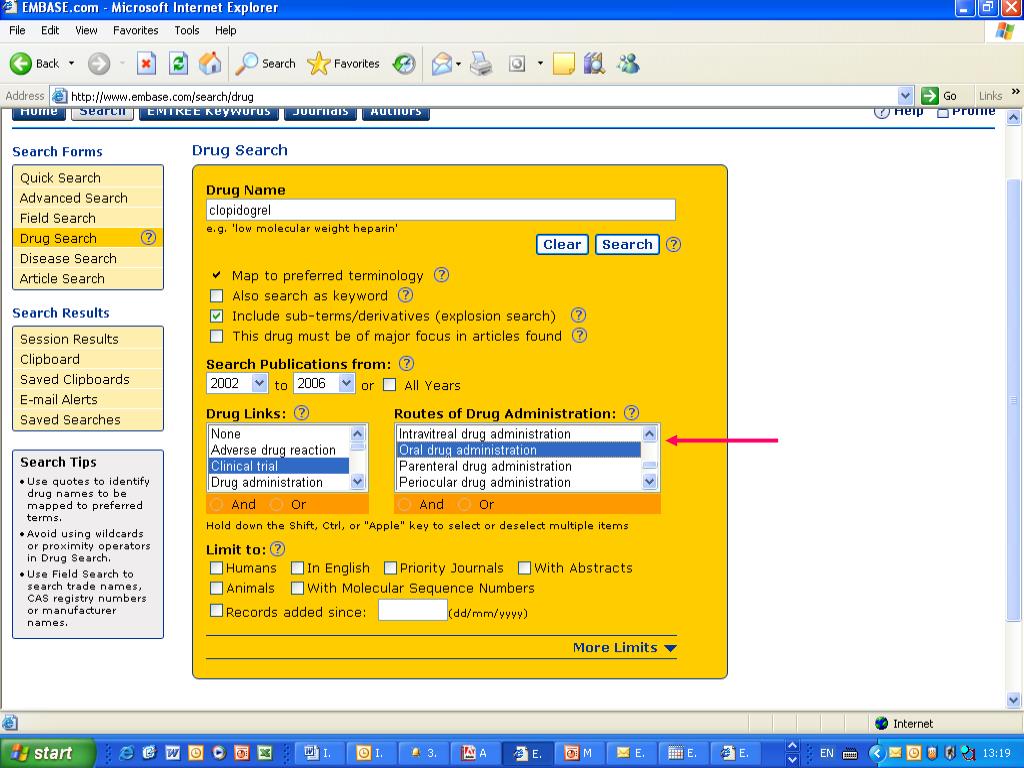1024x768 pixels.
Task: Check the In English limit
Action: point(297,568)
